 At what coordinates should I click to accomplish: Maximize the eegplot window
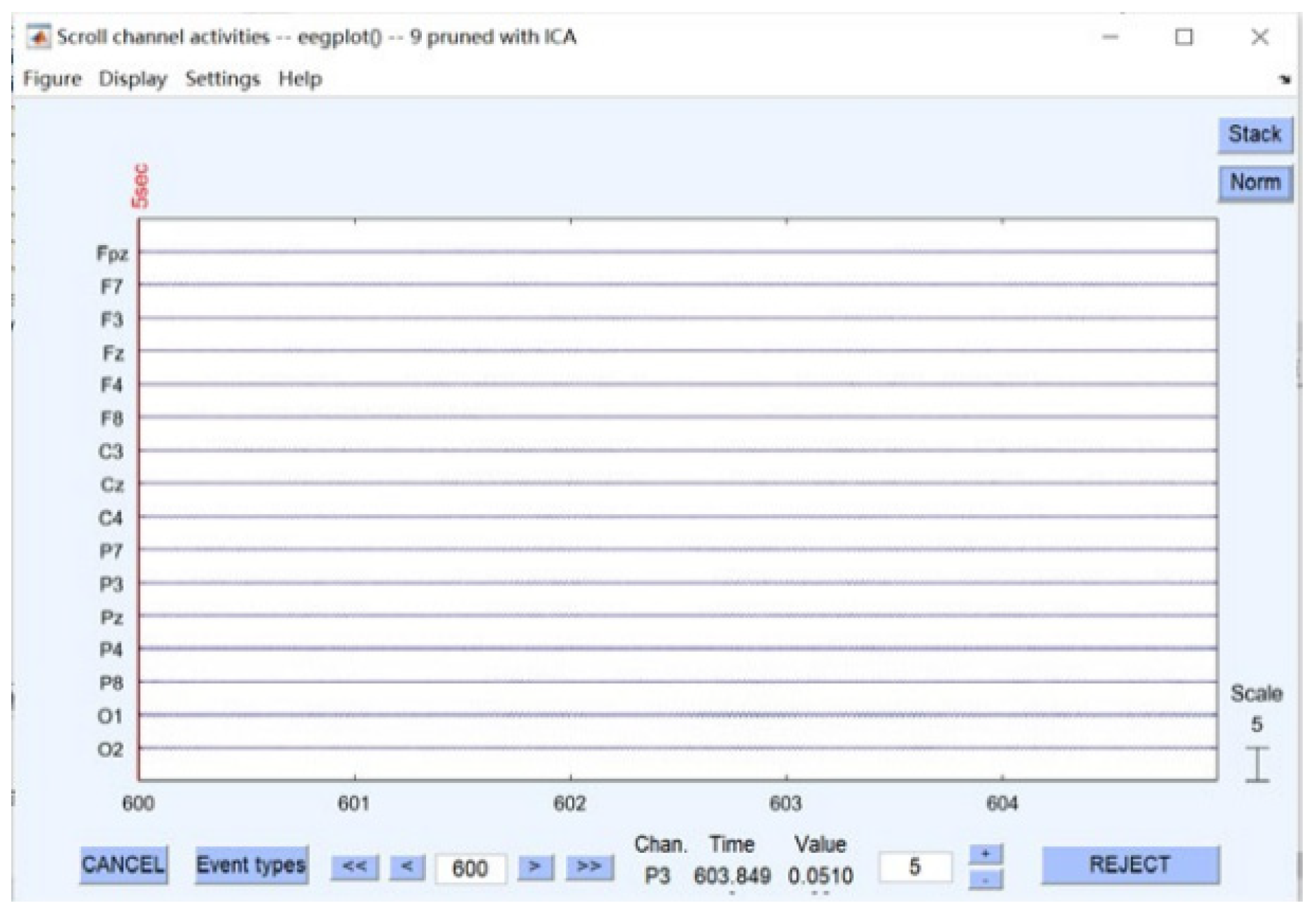pos(1184,36)
